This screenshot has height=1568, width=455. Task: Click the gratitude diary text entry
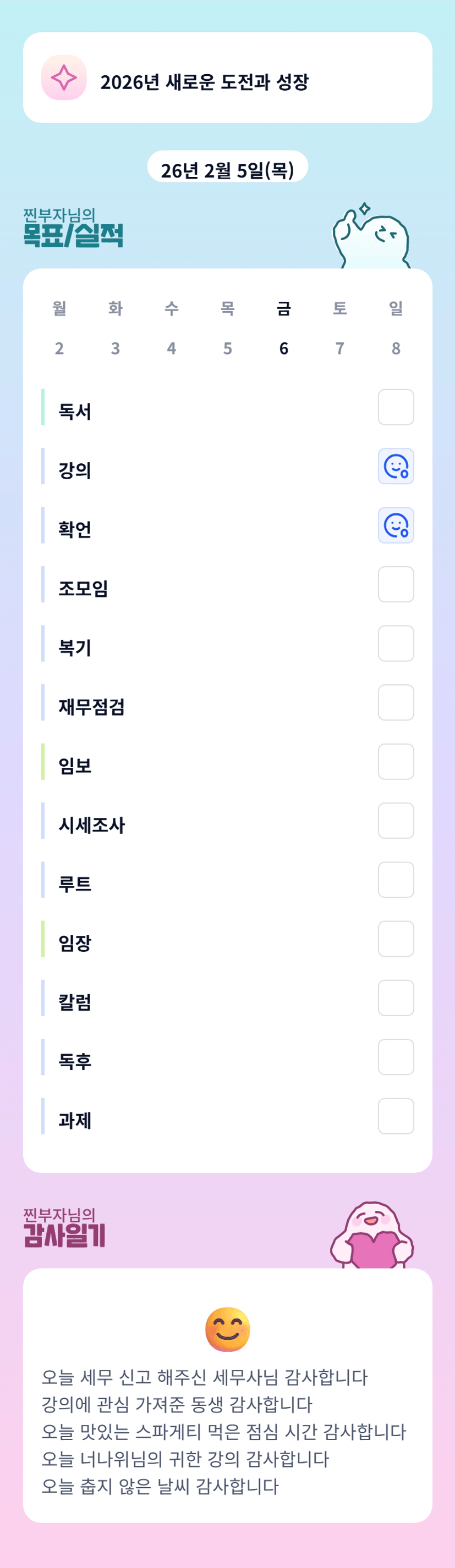pos(223,1431)
